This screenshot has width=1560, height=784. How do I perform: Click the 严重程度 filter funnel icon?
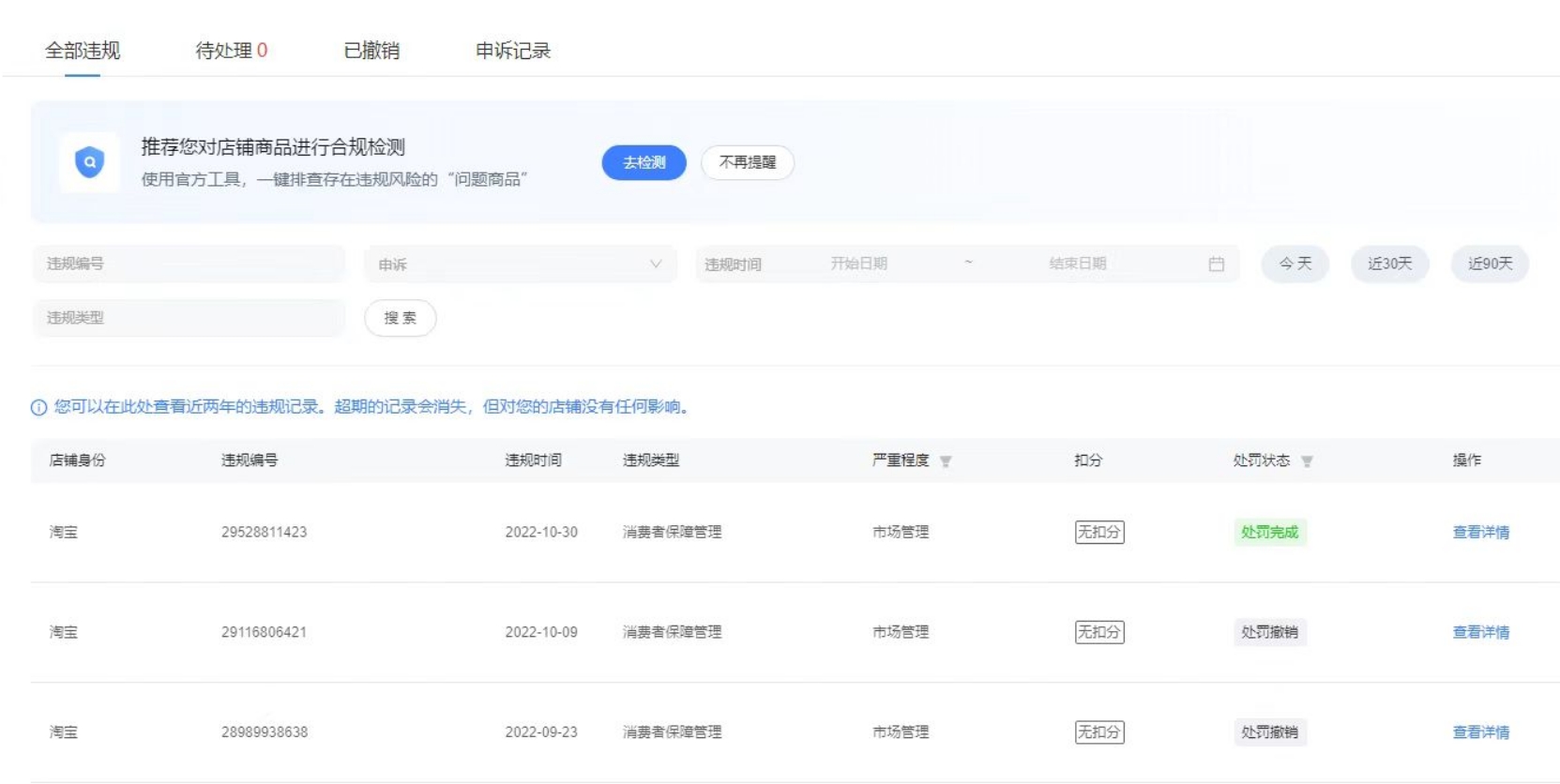[x=946, y=461]
